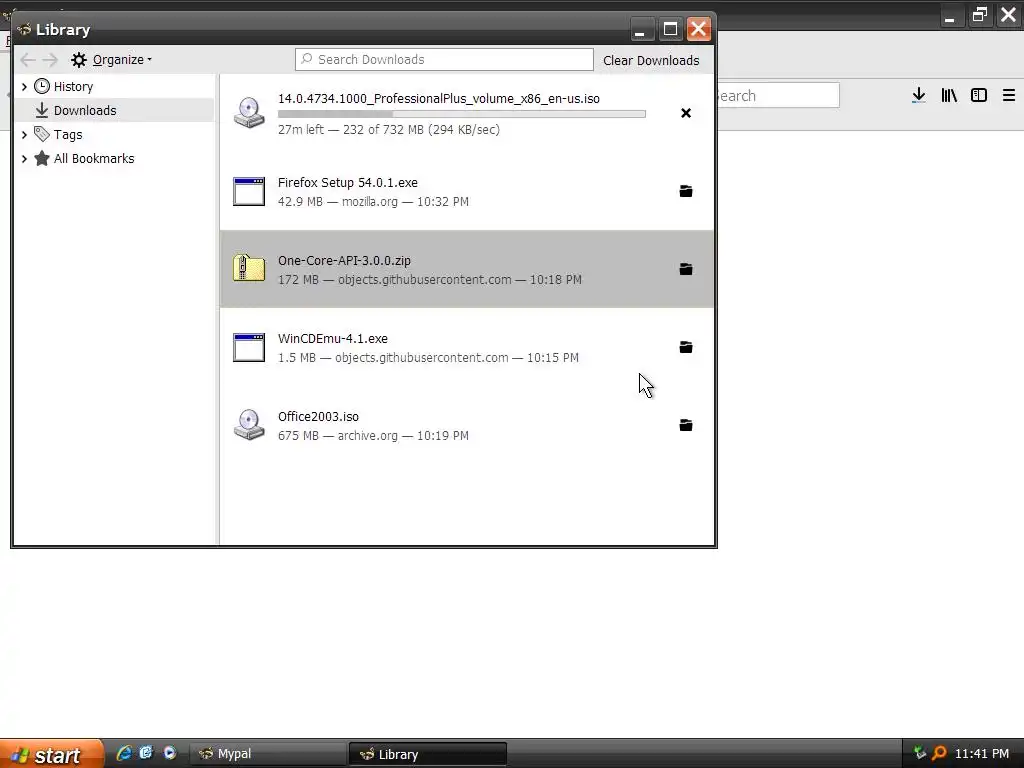This screenshot has height=768, width=1024.
Task: Click the clock icon beside History
Action: click(x=42, y=86)
